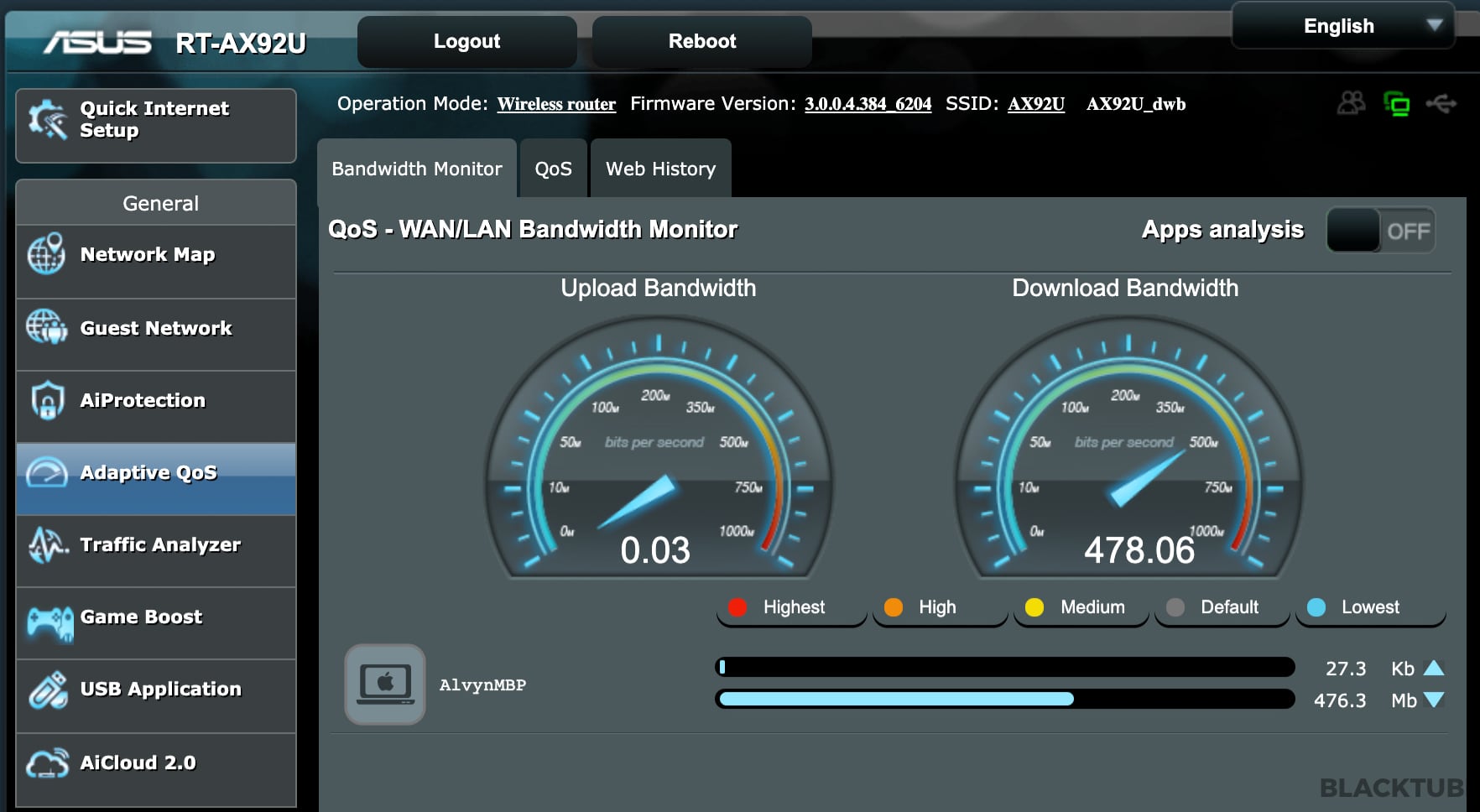Screen dimensions: 1480x812
Task: Select the Lowest priority blue swatch
Action: click(1316, 607)
